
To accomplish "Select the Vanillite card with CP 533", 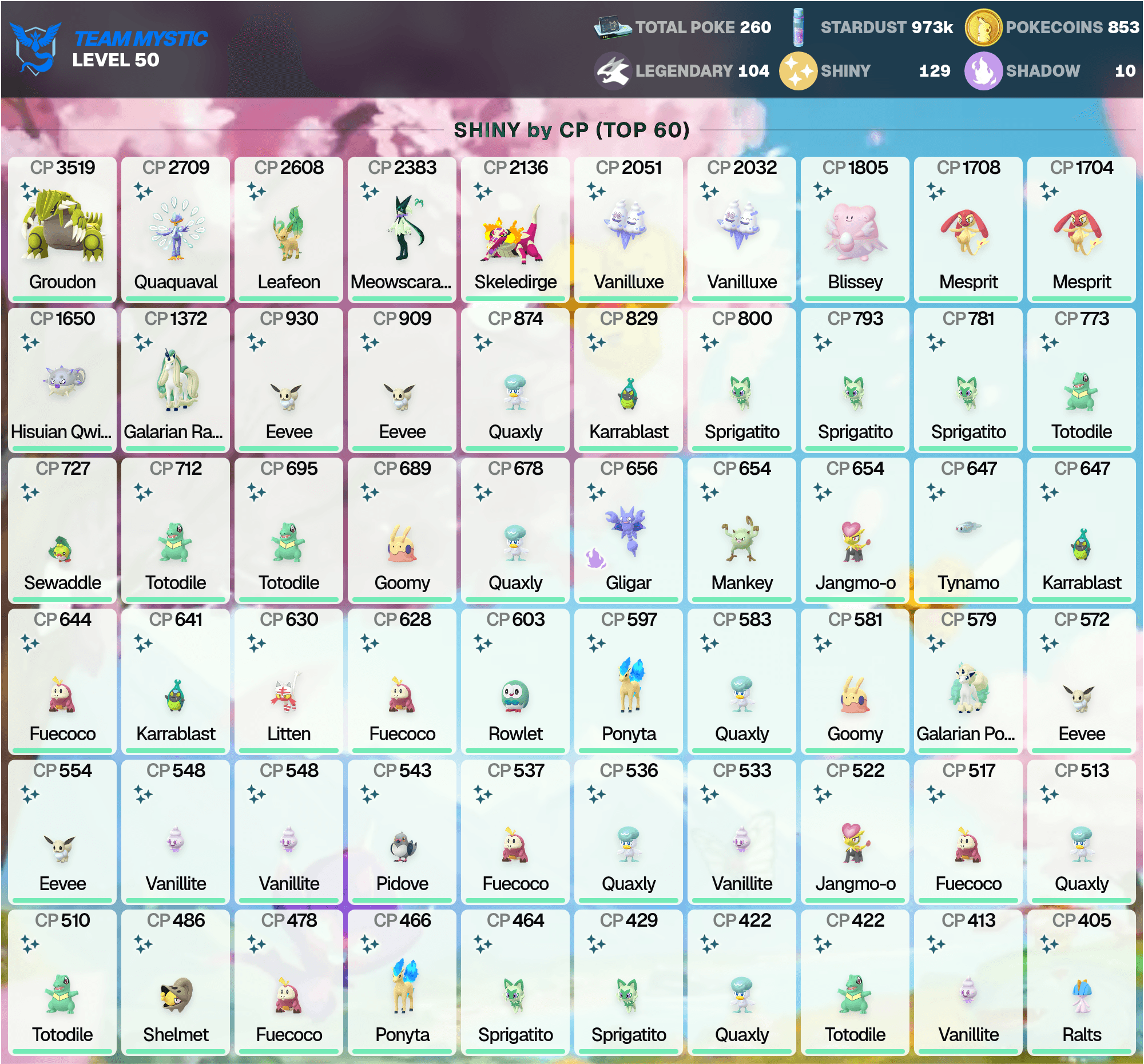I will click(742, 832).
